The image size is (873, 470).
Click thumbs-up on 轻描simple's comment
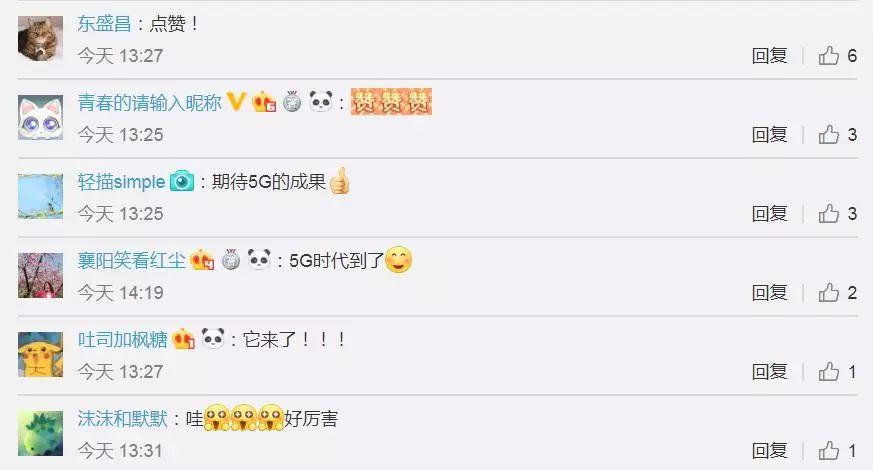(x=828, y=214)
